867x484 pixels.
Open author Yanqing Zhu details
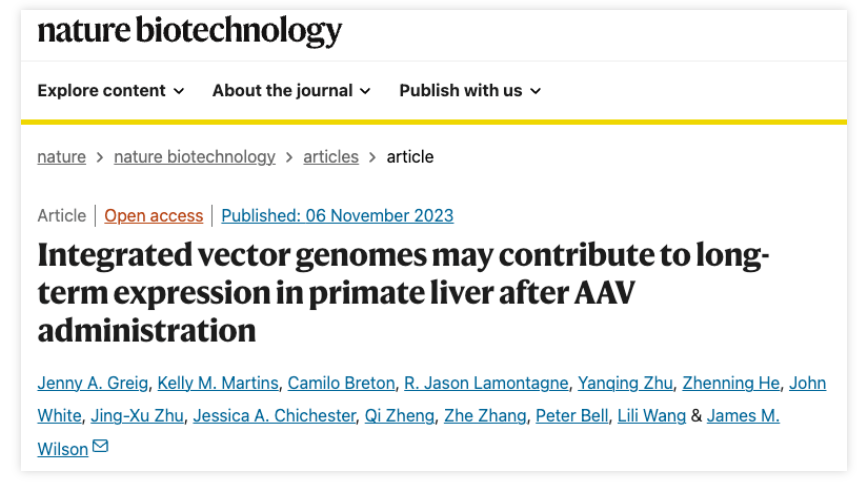pyautogui.click(x=625, y=383)
